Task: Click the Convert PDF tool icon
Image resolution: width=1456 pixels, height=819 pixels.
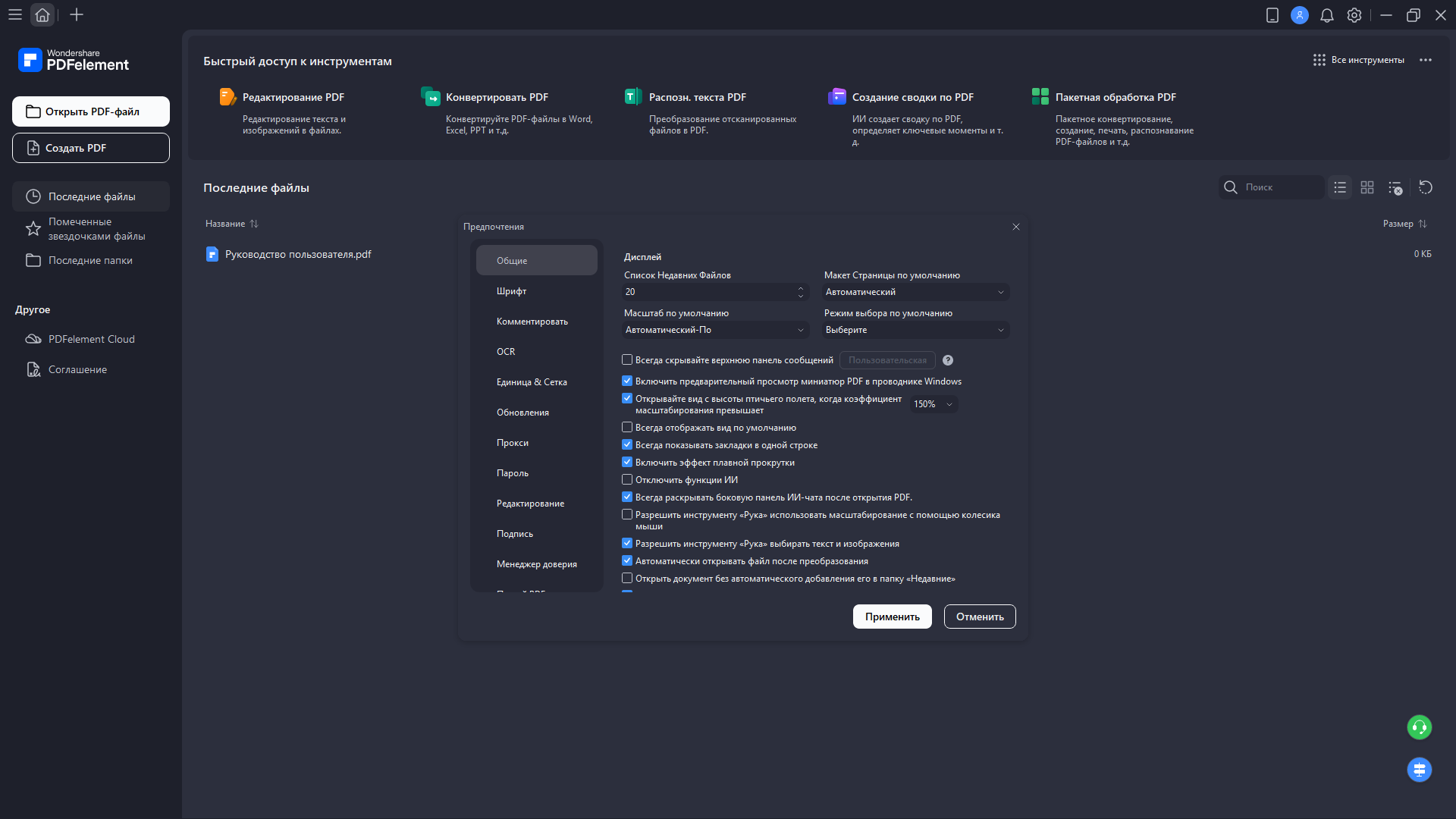Action: pos(431,97)
